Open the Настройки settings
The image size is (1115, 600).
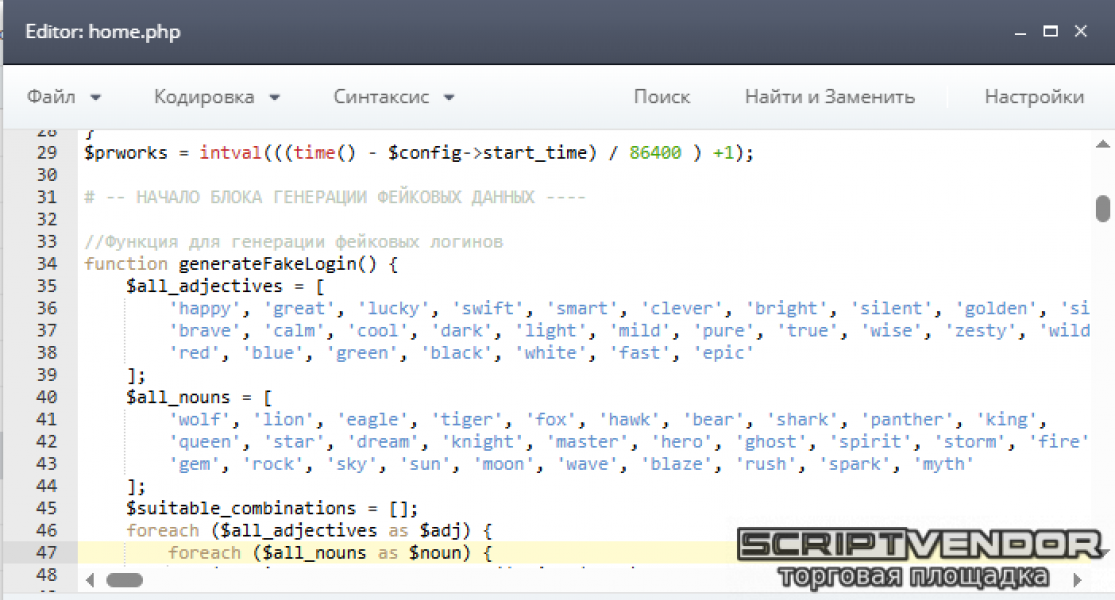pos(1034,97)
